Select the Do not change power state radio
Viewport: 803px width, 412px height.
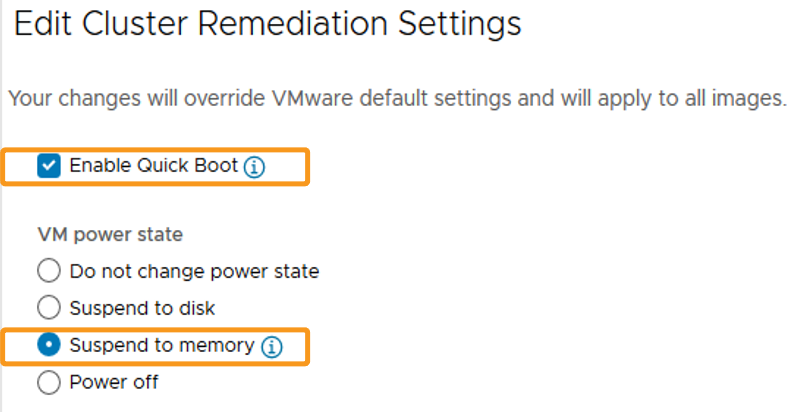click(x=49, y=271)
